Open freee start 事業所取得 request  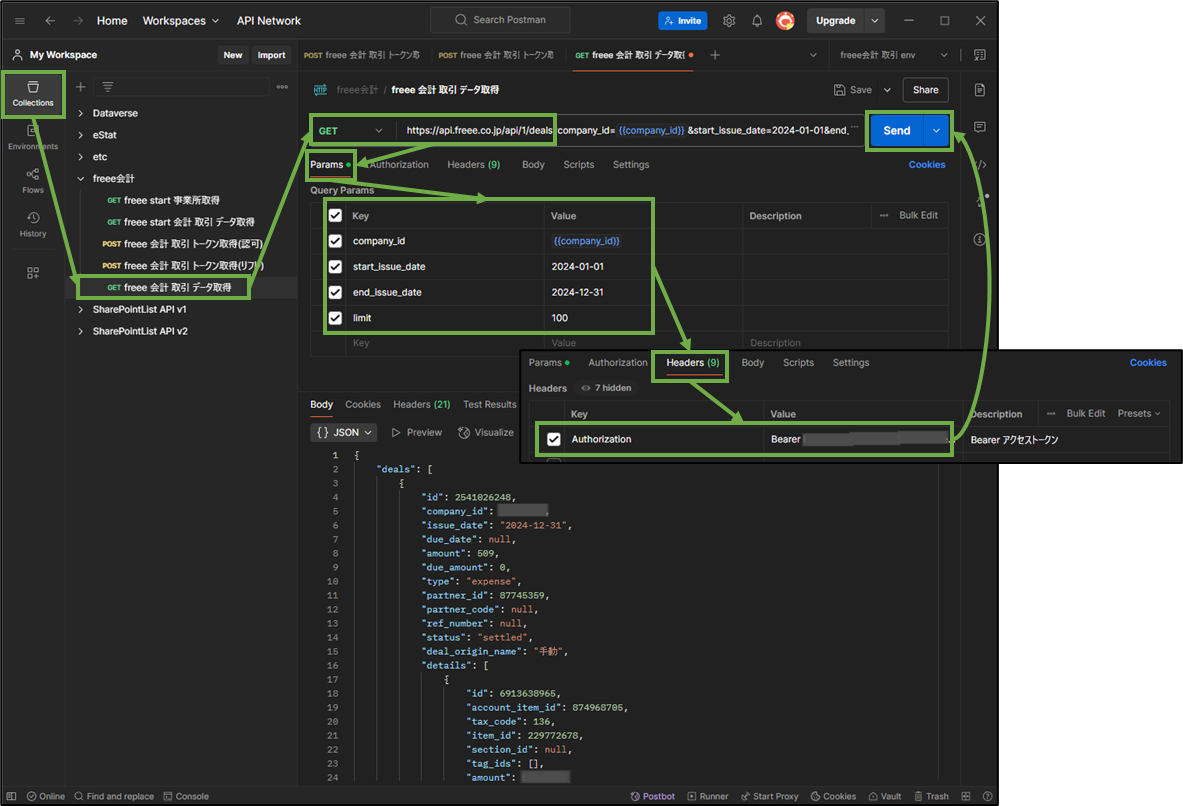point(164,201)
